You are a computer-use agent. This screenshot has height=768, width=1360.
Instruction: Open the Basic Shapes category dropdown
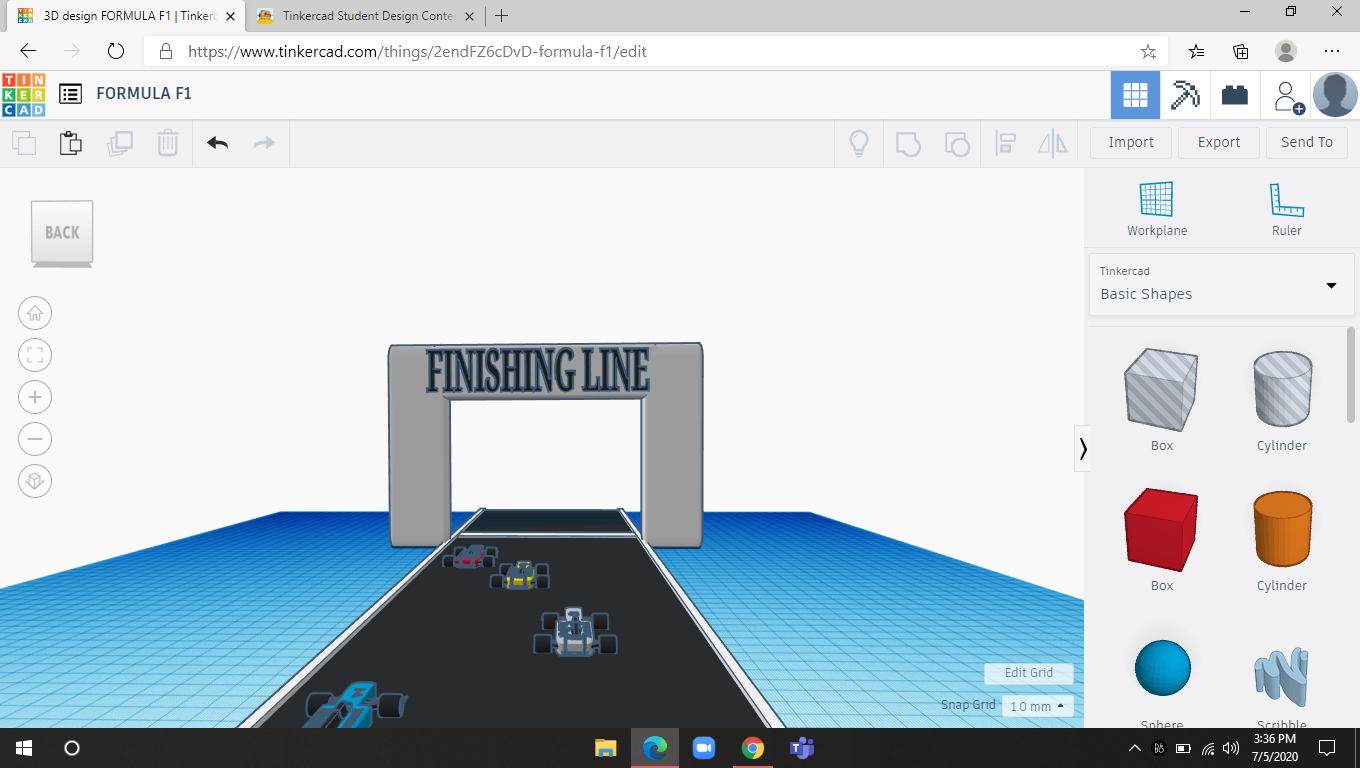[x=1221, y=285]
